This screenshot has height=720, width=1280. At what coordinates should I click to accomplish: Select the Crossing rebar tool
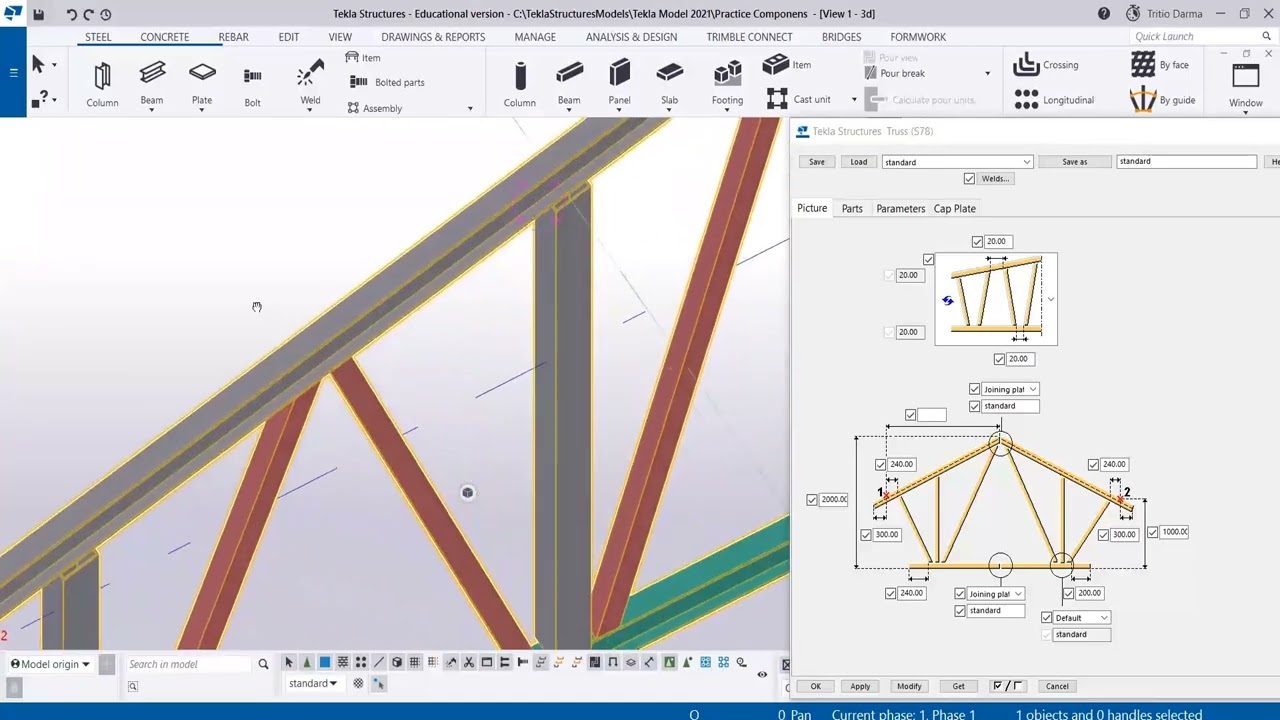click(1046, 65)
